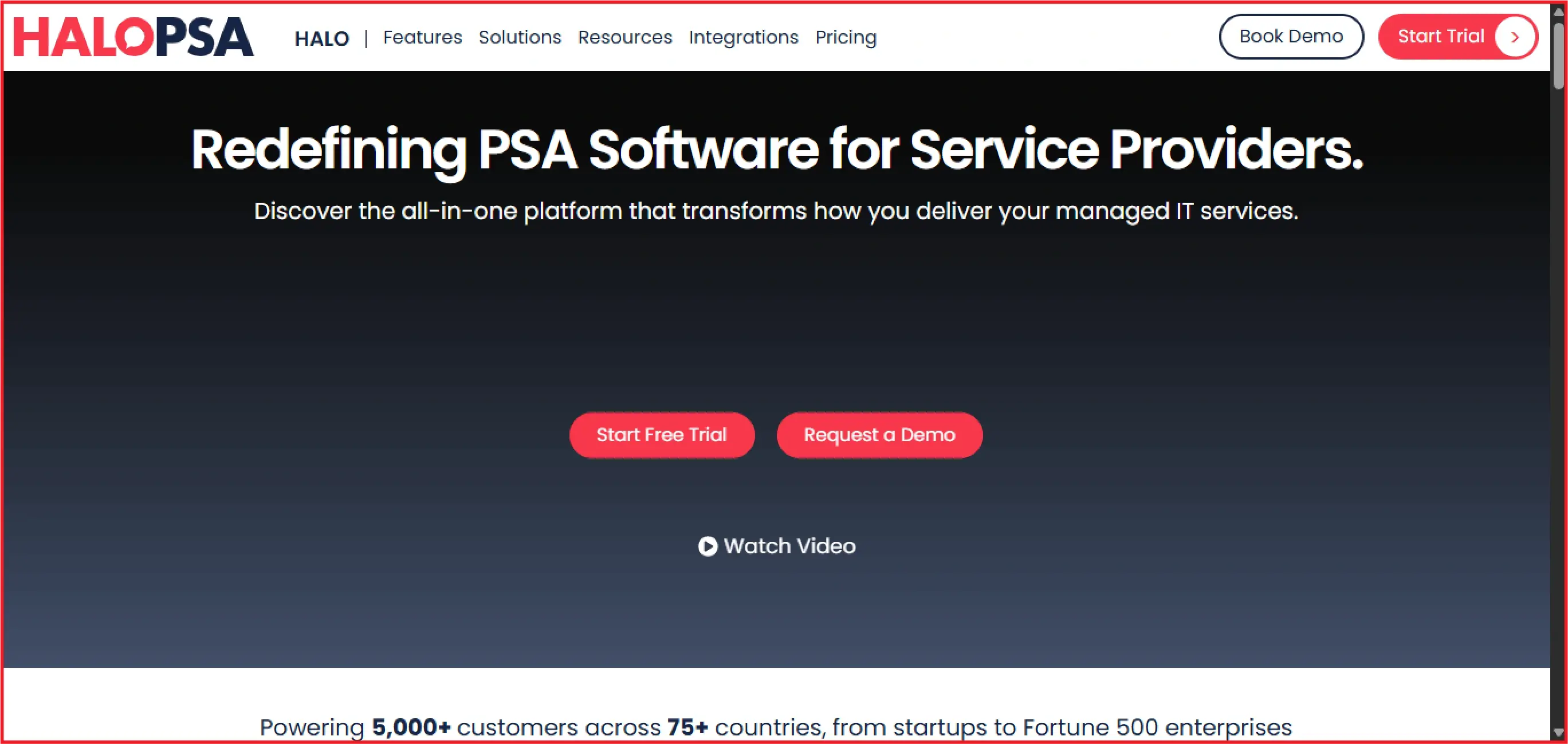Click the Start Free Trial button
Image resolution: width=1568 pixels, height=744 pixels.
(662, 434)
